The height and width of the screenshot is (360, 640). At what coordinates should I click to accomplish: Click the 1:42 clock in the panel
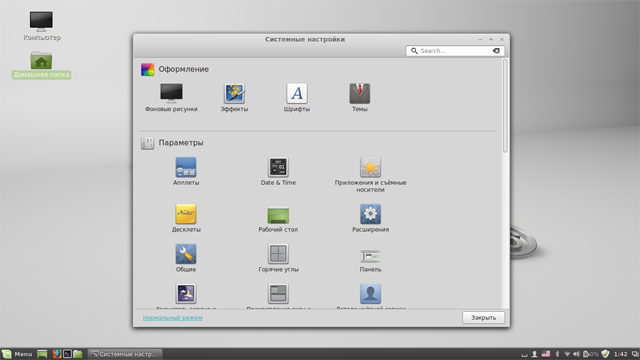620,354
